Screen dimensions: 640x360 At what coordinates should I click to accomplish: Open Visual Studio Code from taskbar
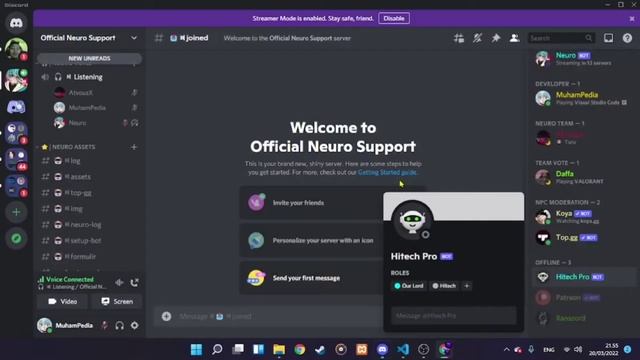pos(403,349)
